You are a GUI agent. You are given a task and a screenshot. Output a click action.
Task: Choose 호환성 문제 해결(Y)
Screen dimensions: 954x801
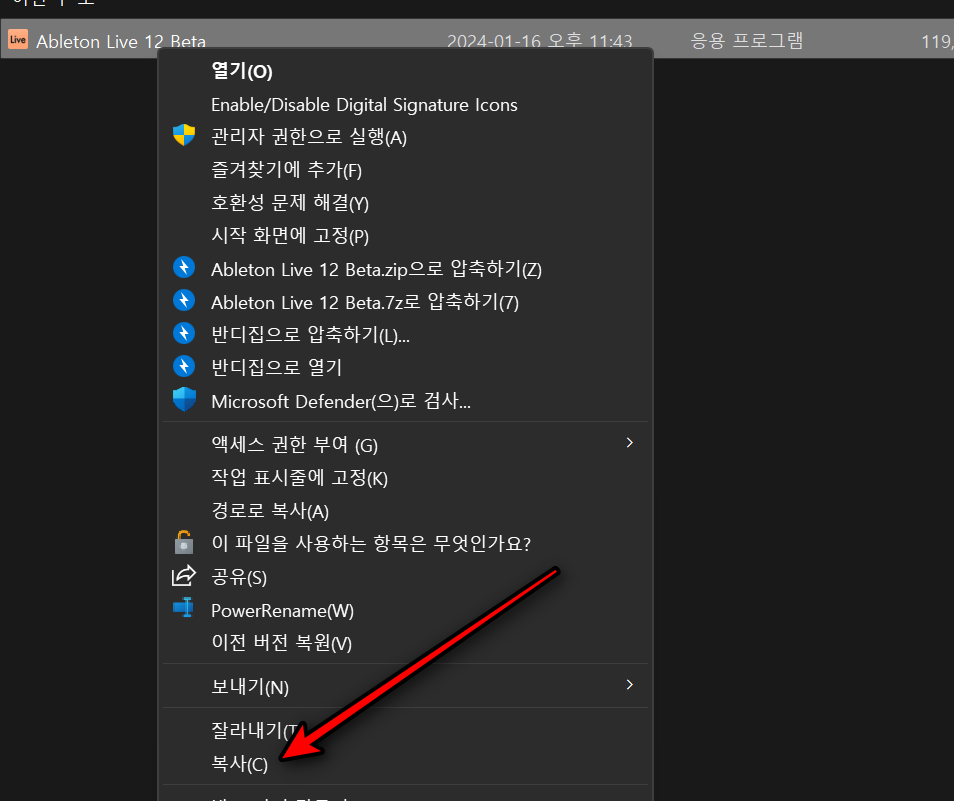pos(290,203)
